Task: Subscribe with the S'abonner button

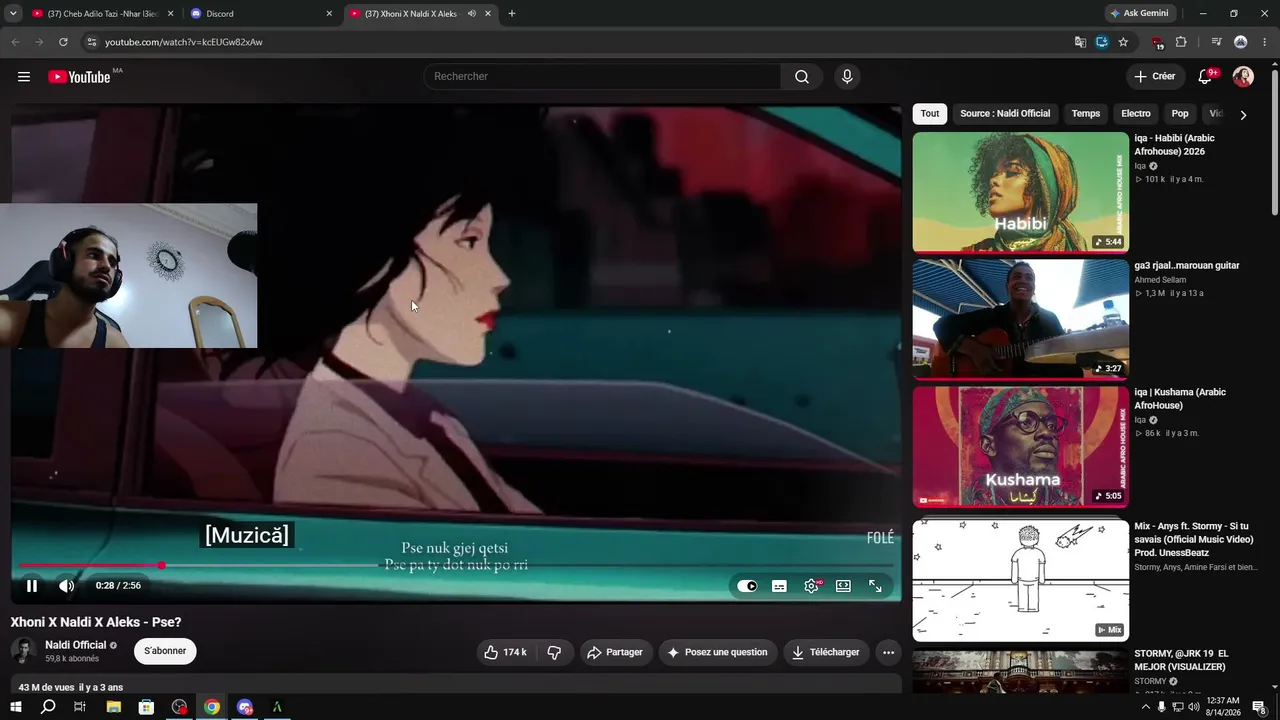Action: (165, 651)
